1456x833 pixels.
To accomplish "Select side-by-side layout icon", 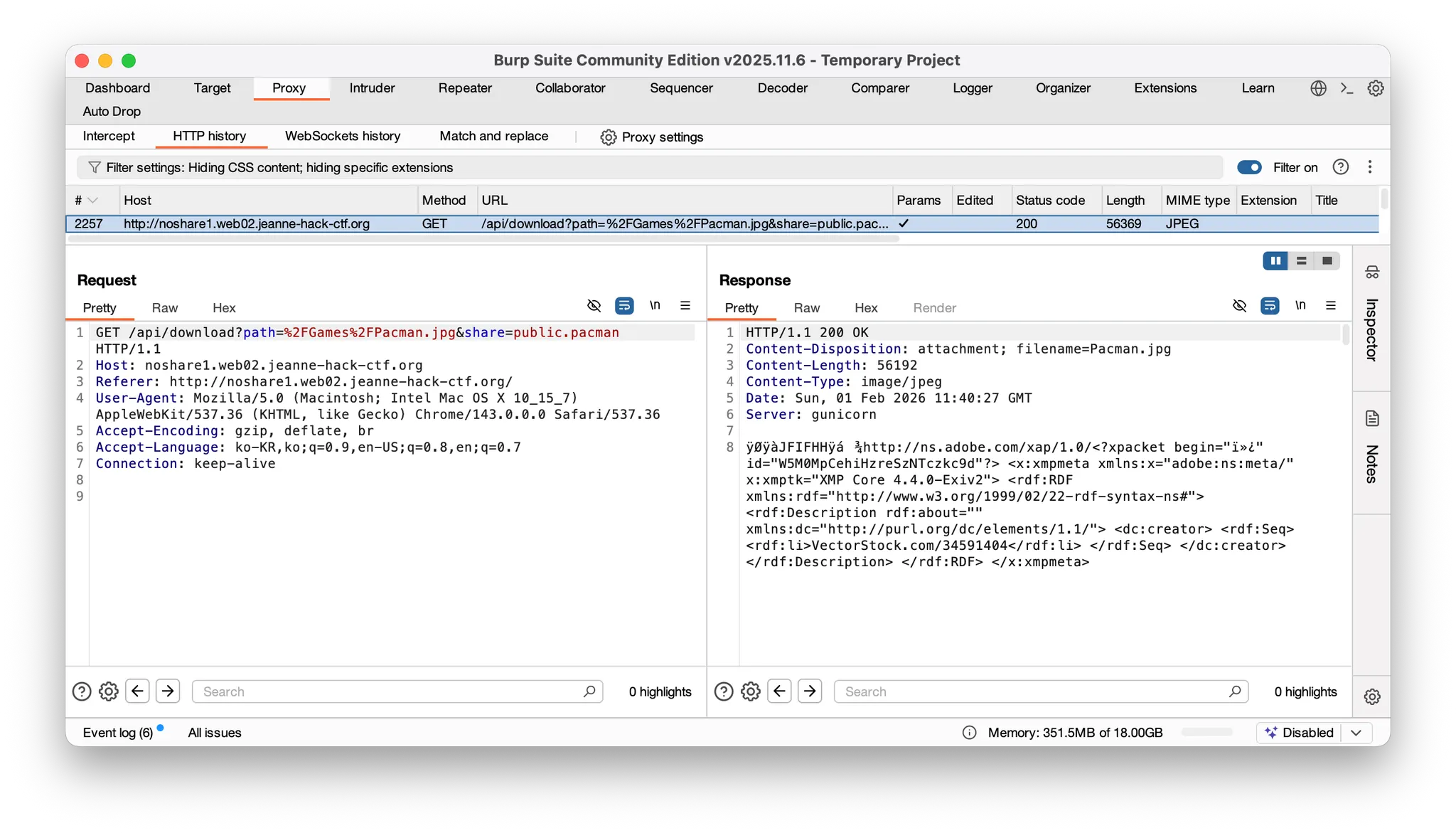I will point(1275,261).
